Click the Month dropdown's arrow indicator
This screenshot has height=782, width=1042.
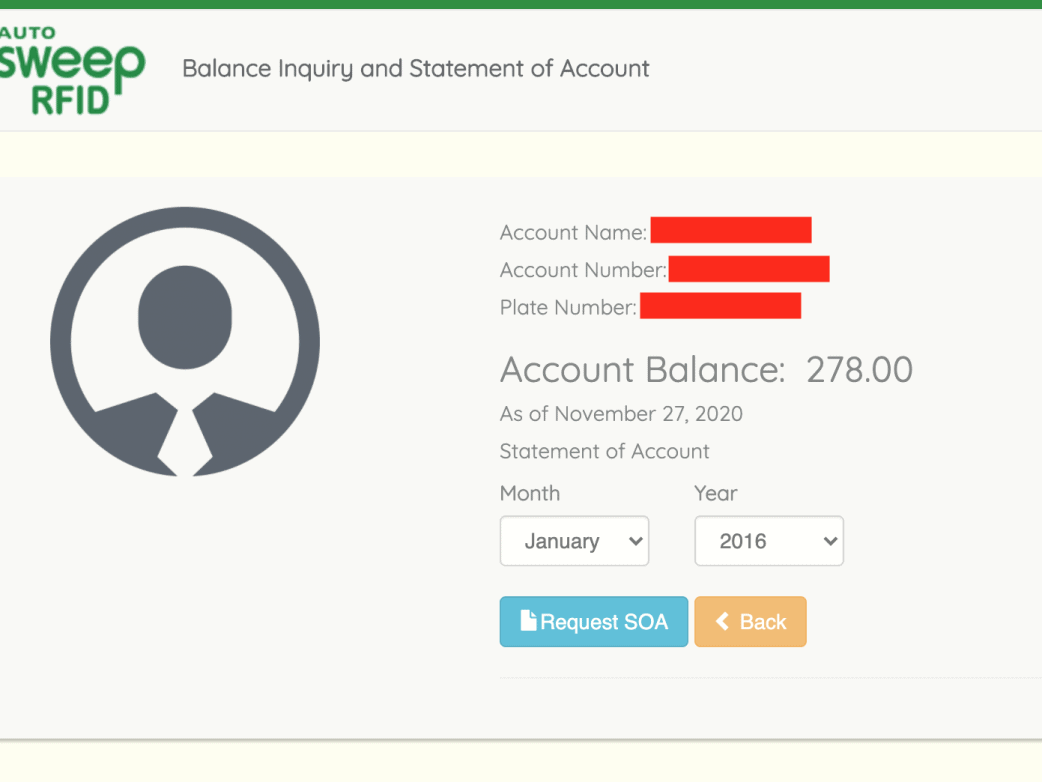[634, 541]
